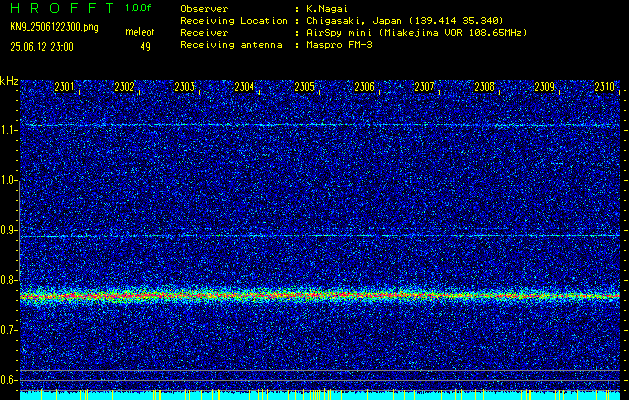Click the faint spectral line near 1.11 kHz
The height and width of the screenshot is (400, 629).
coord(320,125)
